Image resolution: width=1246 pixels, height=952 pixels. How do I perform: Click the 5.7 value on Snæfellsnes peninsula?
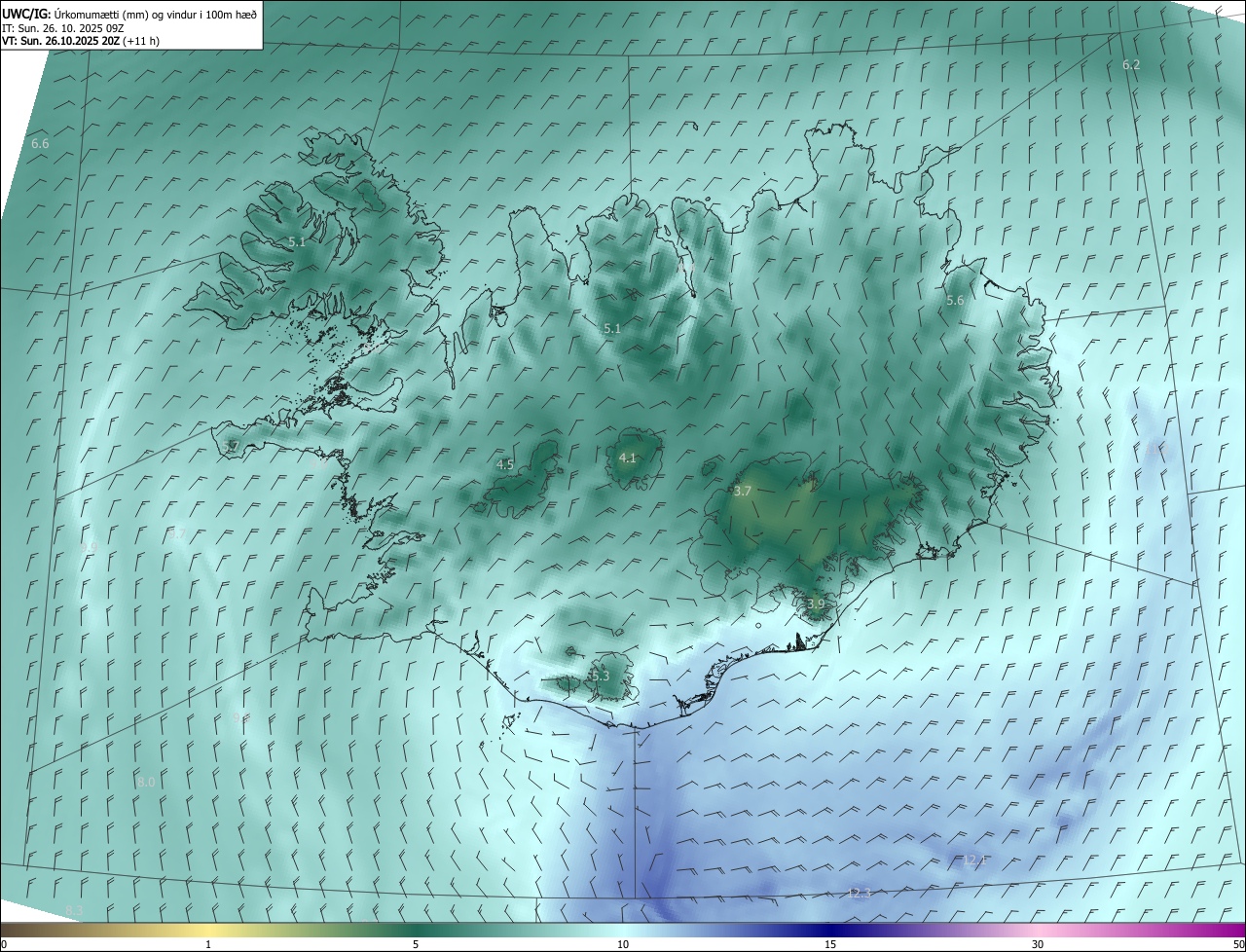tap(231, 447)
